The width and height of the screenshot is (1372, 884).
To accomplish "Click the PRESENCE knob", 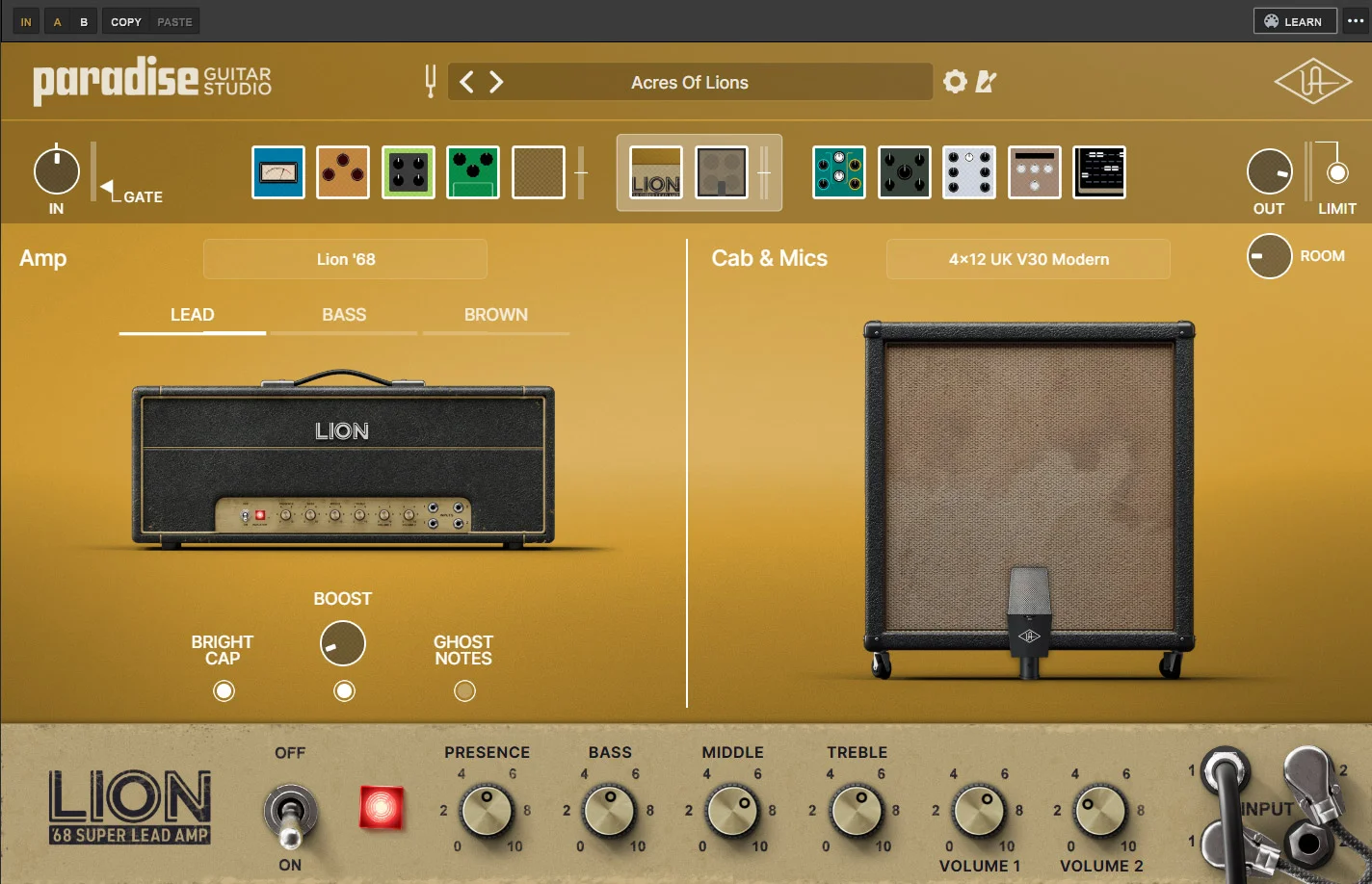I will tap(487, 811).
